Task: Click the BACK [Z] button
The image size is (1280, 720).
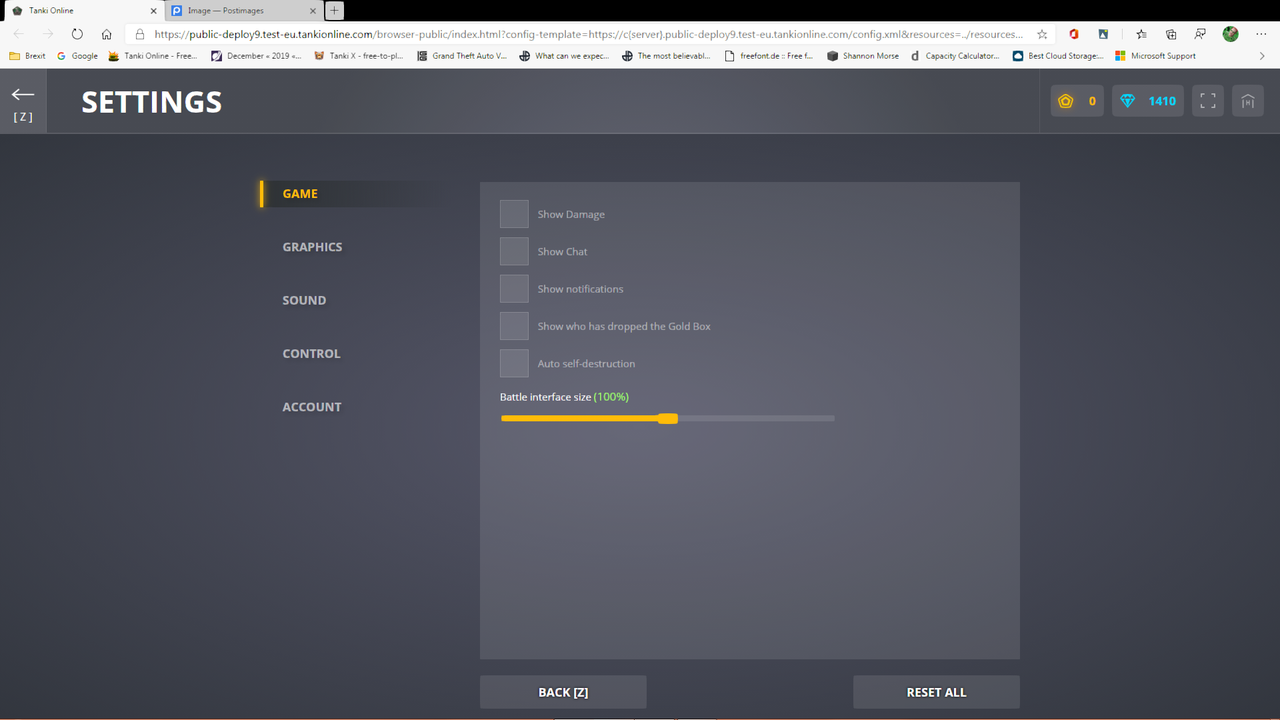Action: 563,692
